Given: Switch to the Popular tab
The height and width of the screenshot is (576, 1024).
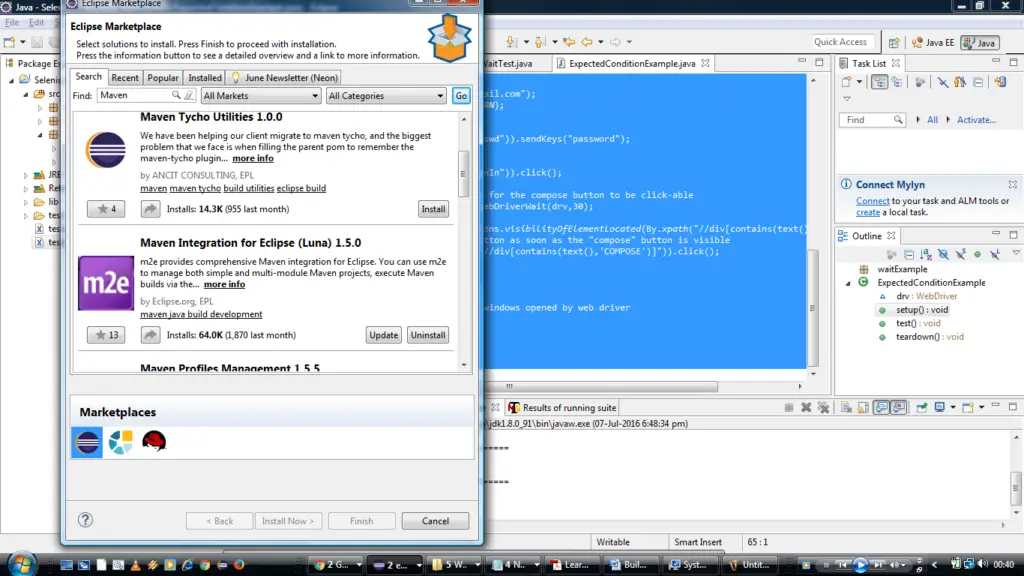Looking at the screenshot, I should click(163, 78).
